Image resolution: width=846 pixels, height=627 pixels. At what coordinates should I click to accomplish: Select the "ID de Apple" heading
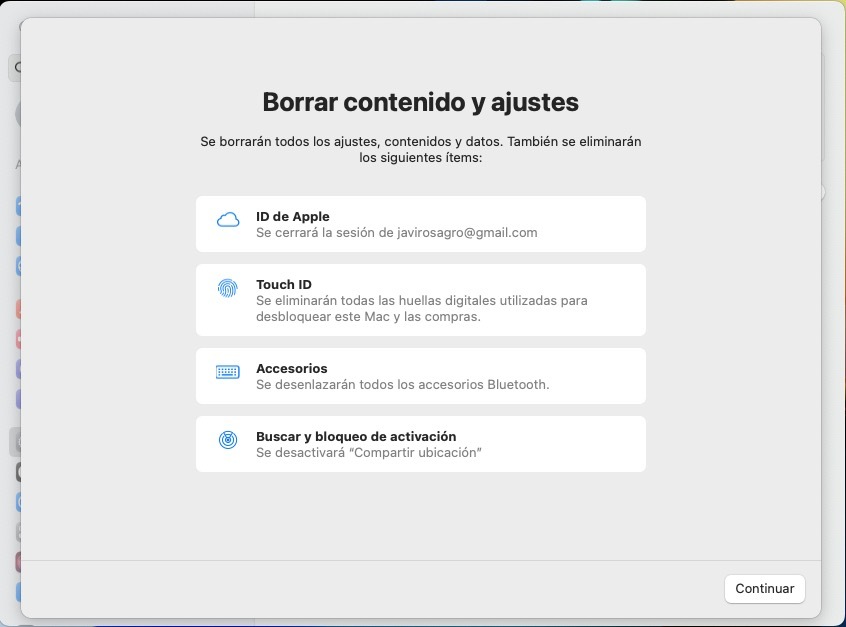point(292,216)
